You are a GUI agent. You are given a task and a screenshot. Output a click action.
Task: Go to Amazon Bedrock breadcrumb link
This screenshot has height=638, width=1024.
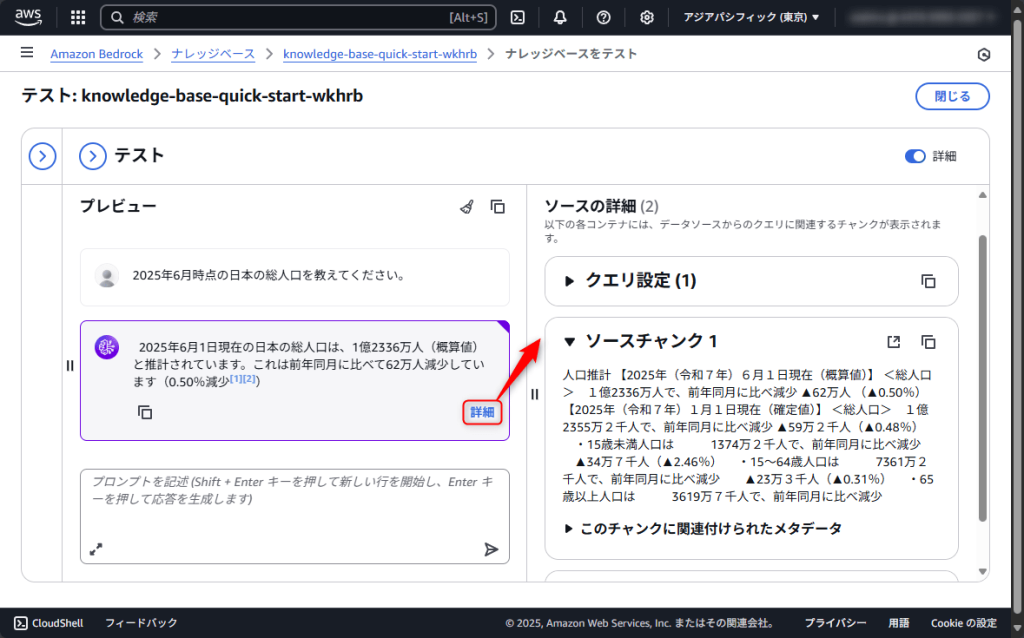point(97,54)
